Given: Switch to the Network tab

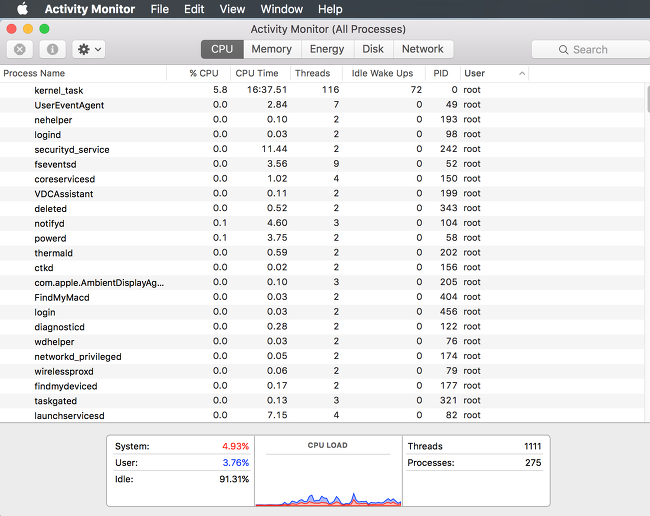Looking at the screenshot, I should [423, 49].
